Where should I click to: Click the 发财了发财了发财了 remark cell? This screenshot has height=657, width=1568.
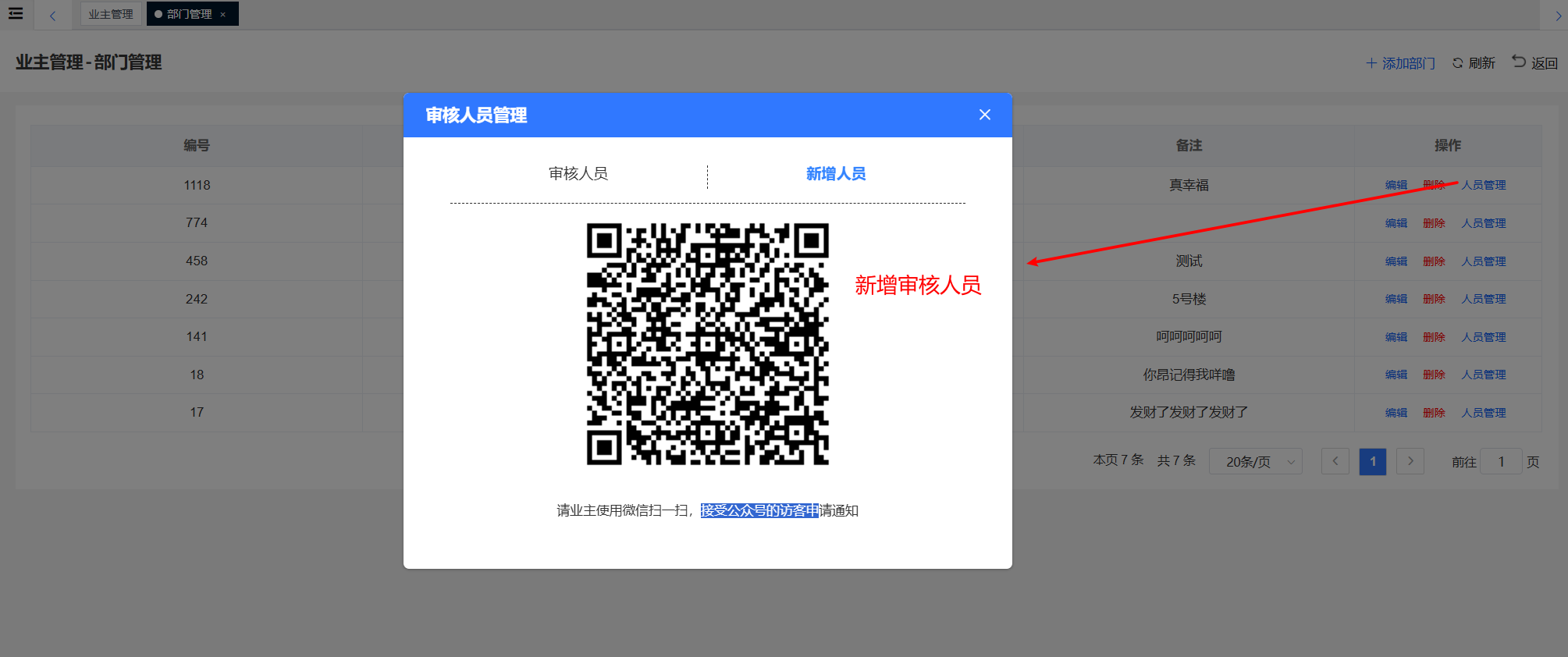pos(1189,413)
